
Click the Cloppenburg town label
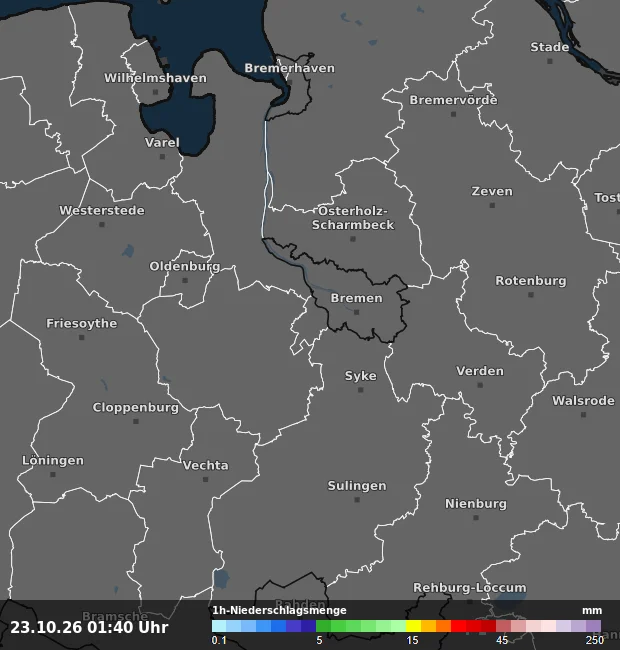pos(136,407)
